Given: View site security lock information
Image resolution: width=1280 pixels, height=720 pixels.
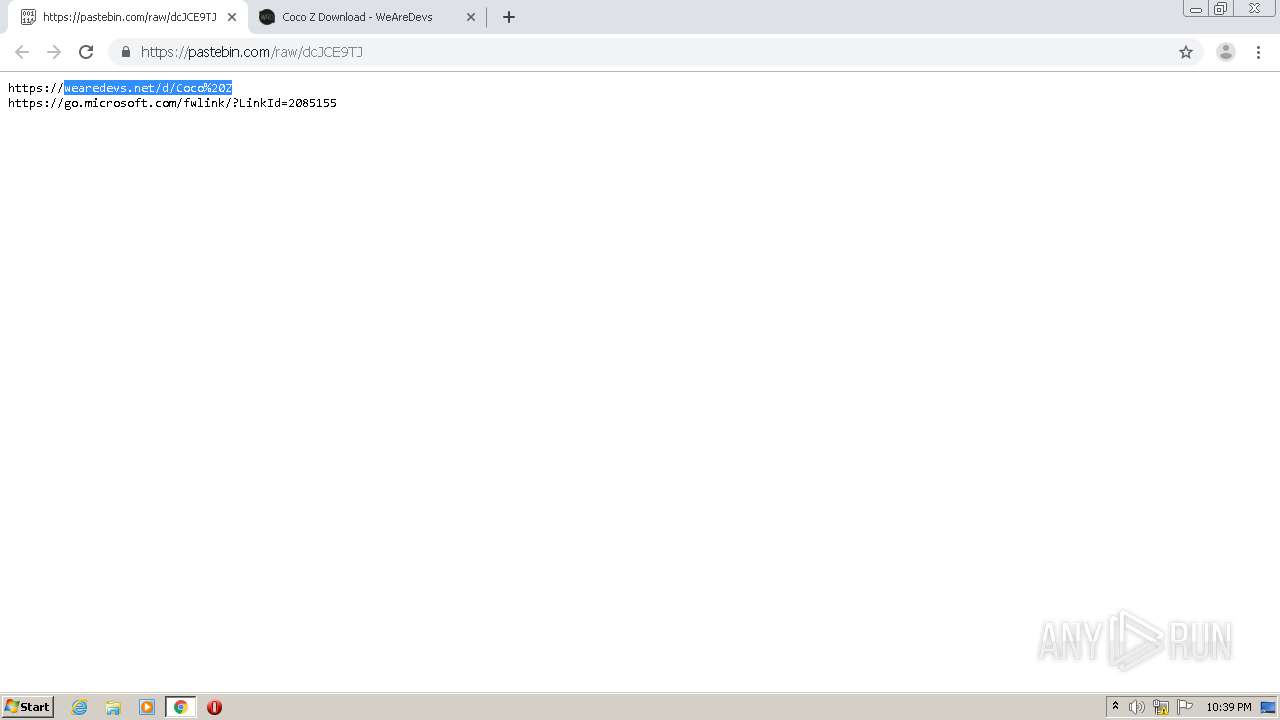Looking at the screenshot, I should click(x=125, y=52).
